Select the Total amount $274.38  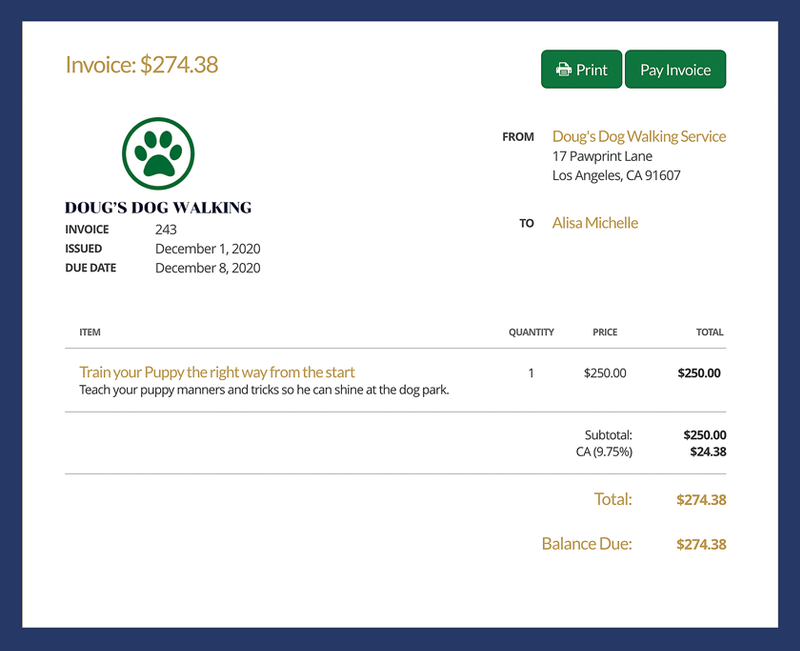pyautogui.click(x=701, y=499)
